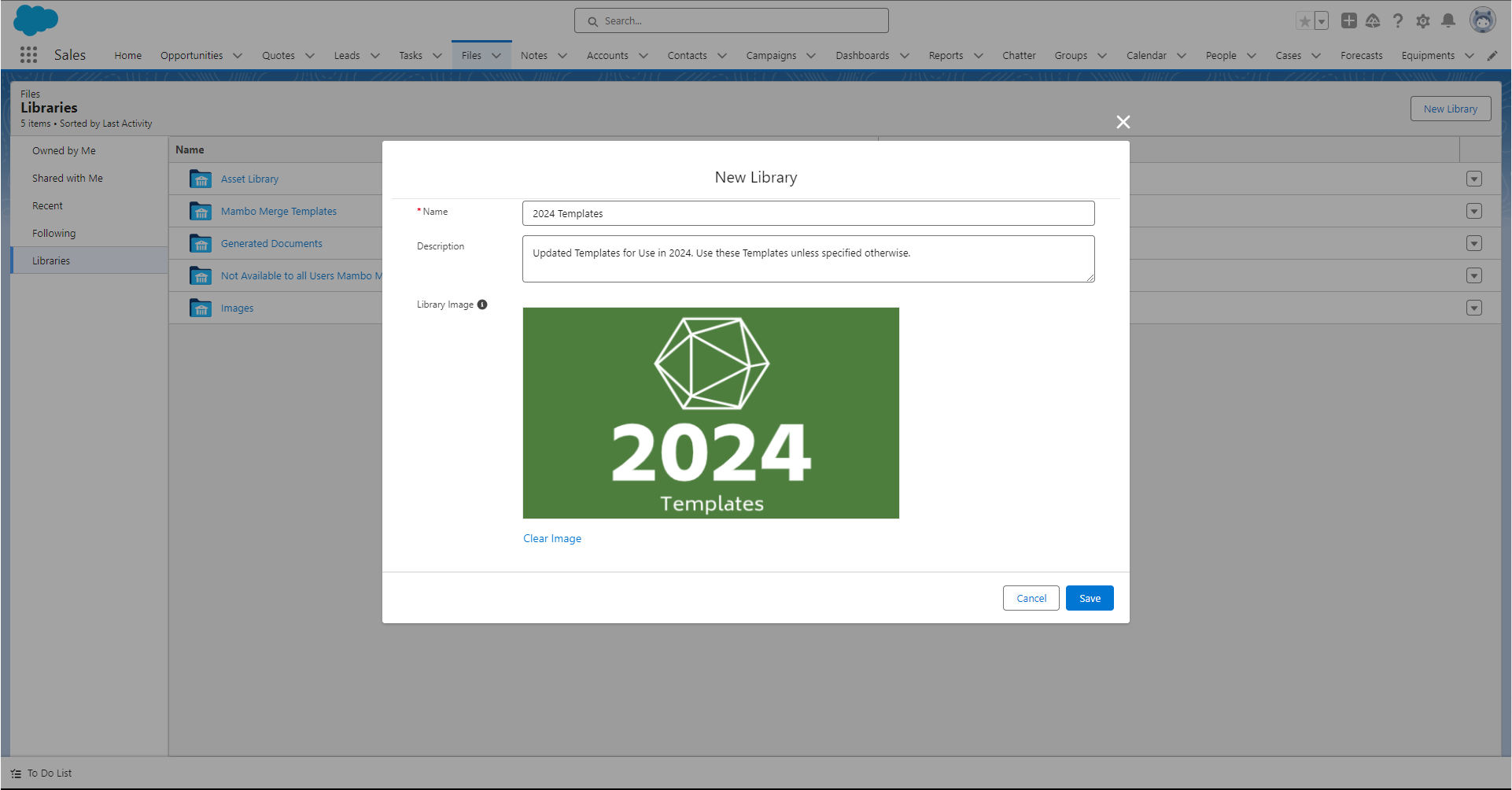1512x790 pixels.
Task: Open the To Do List from the footer
Action: (x=49, y=773)
